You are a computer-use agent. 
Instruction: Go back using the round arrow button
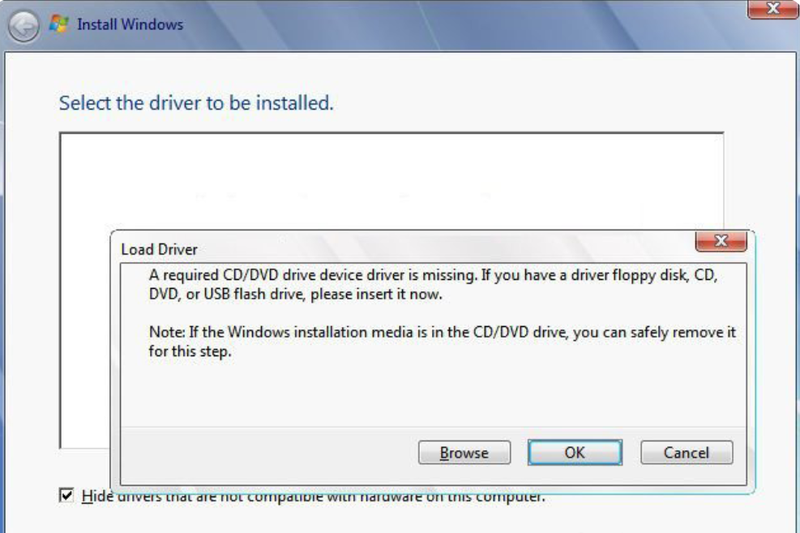click(23, 26)
